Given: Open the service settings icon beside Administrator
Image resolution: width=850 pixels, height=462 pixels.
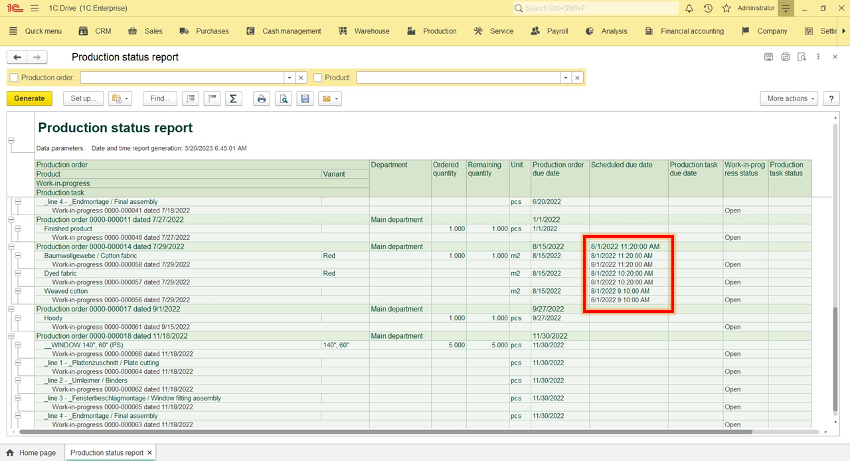Looking at the screenshot, I should point(785,8).
